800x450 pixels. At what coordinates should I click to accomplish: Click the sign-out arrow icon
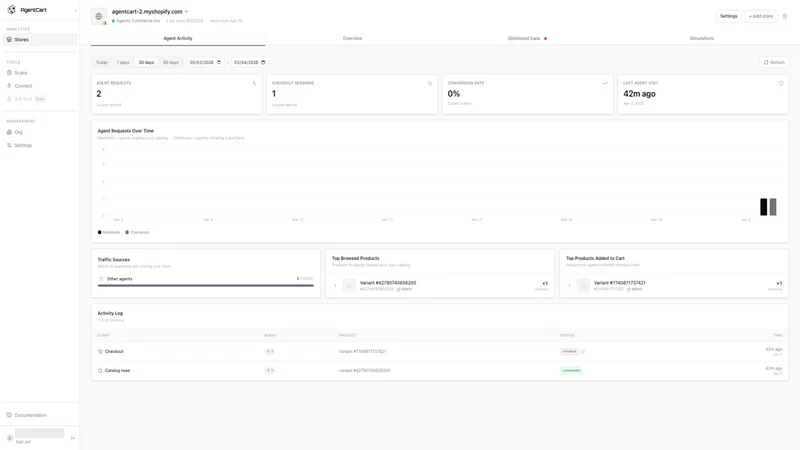(73, 438)
